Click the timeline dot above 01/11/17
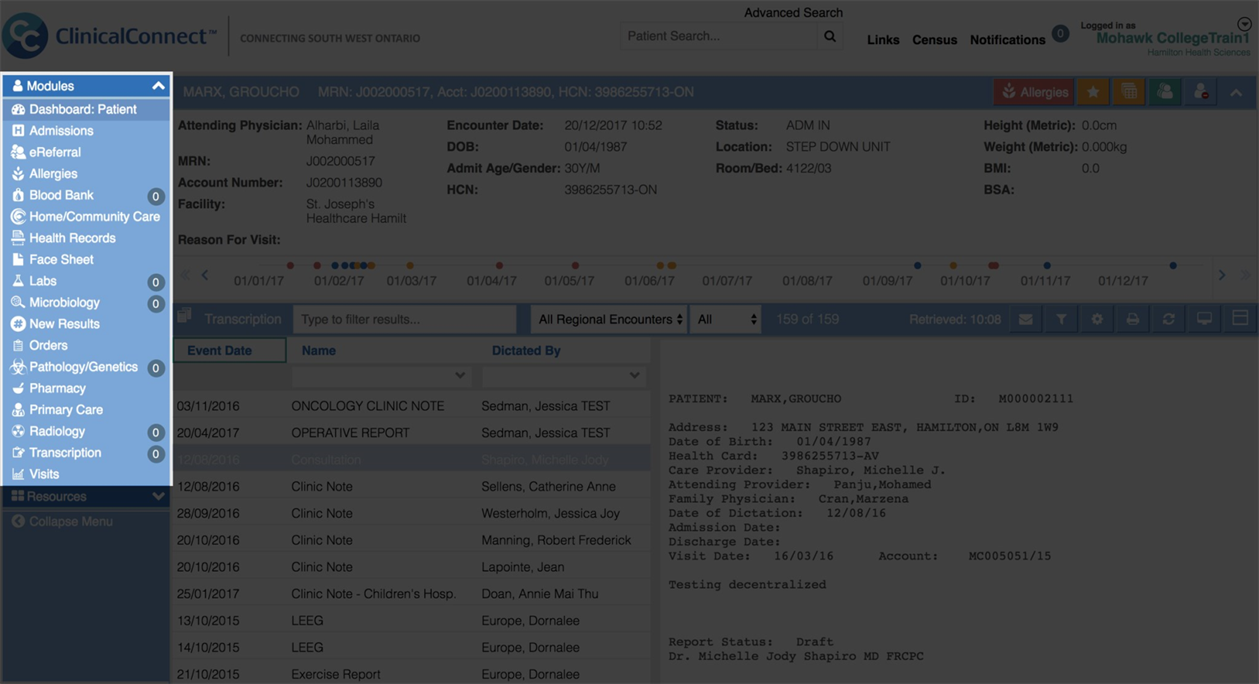 coord(1047,266)
